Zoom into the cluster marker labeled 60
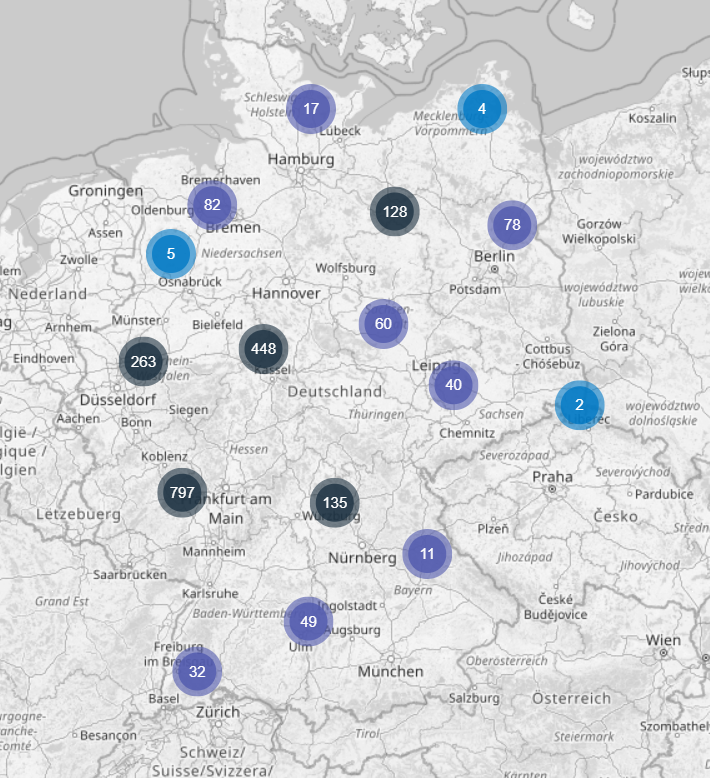The width and height of the screenshot is (710, 778). (383, 324)
